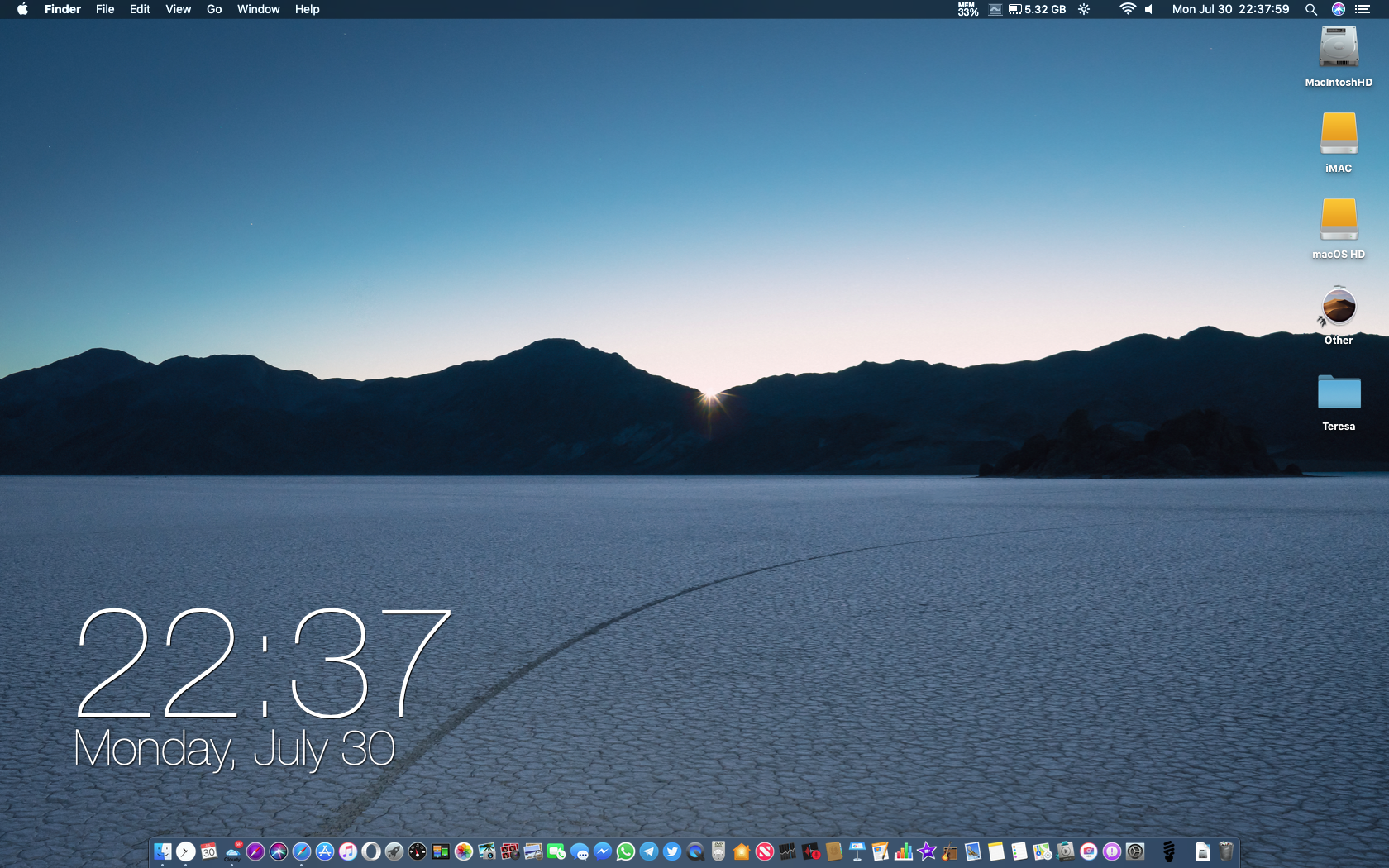The height and width of the screenshot is (868, 1389).
Task: Open Pages from the Dock
Action: (x=881, y=851)
